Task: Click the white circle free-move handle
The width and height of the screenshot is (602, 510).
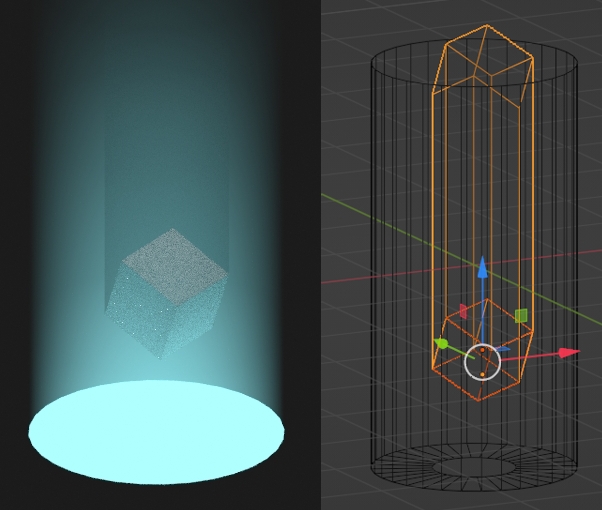Action: 483,362
